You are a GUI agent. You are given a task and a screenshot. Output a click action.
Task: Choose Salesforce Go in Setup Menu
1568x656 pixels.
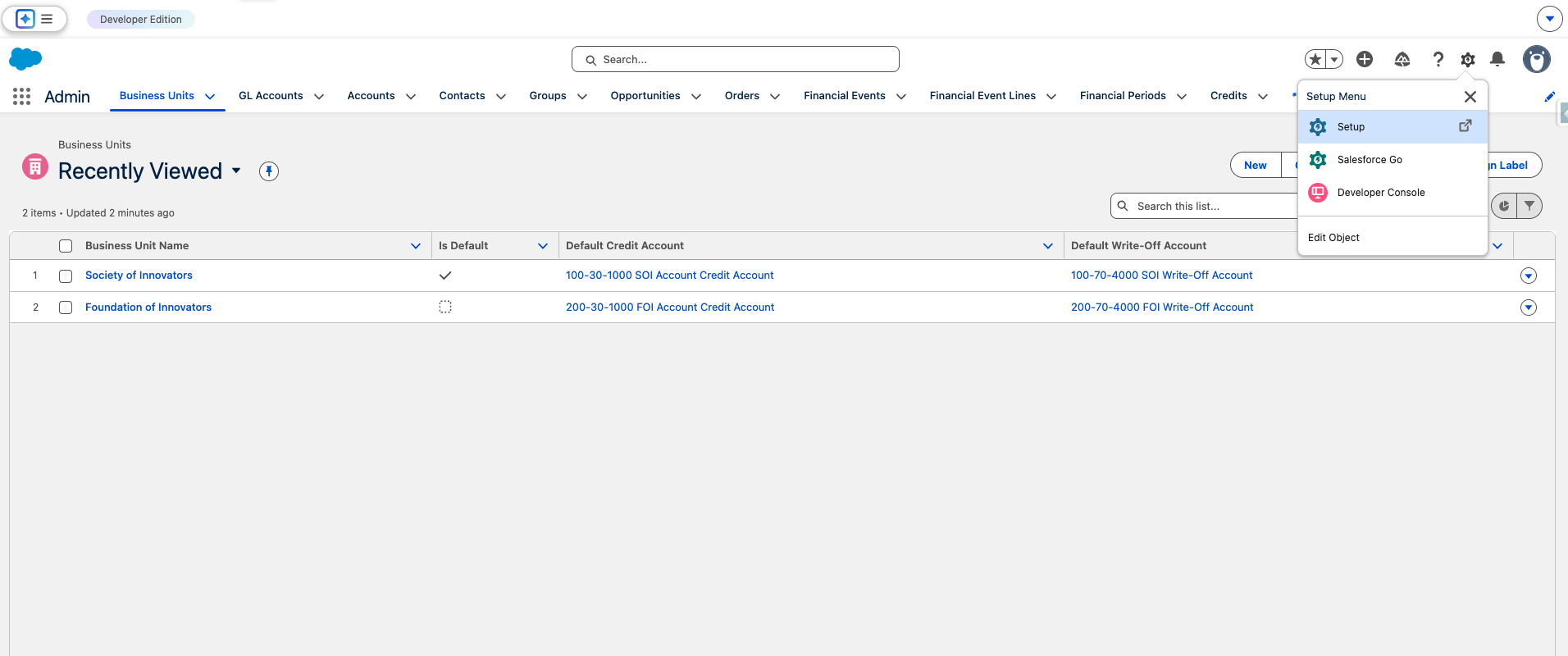coord(1393,160)
